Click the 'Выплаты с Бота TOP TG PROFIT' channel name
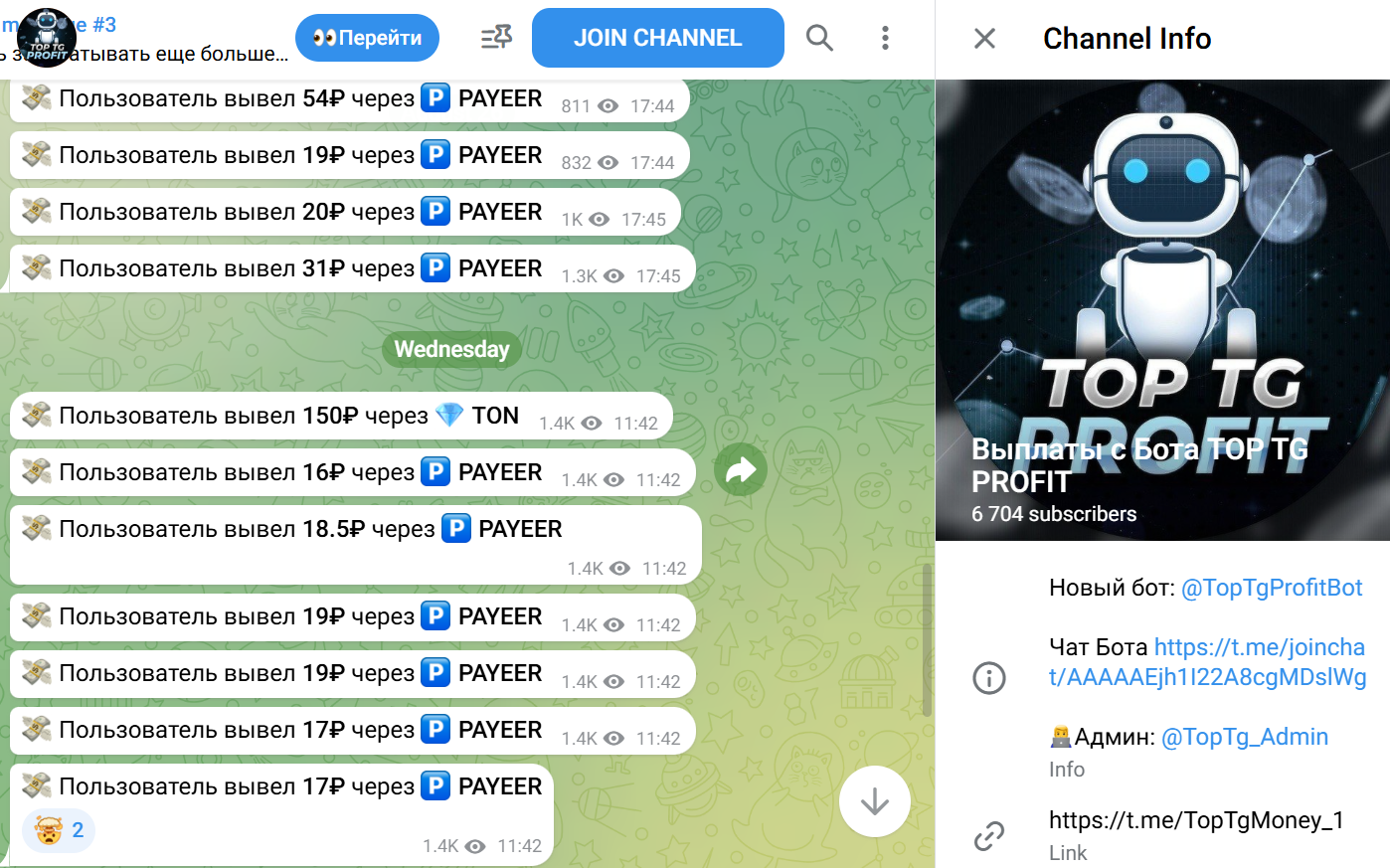Image resolution: width=1390 pixels, height=868 pixels. (1139, 465)
